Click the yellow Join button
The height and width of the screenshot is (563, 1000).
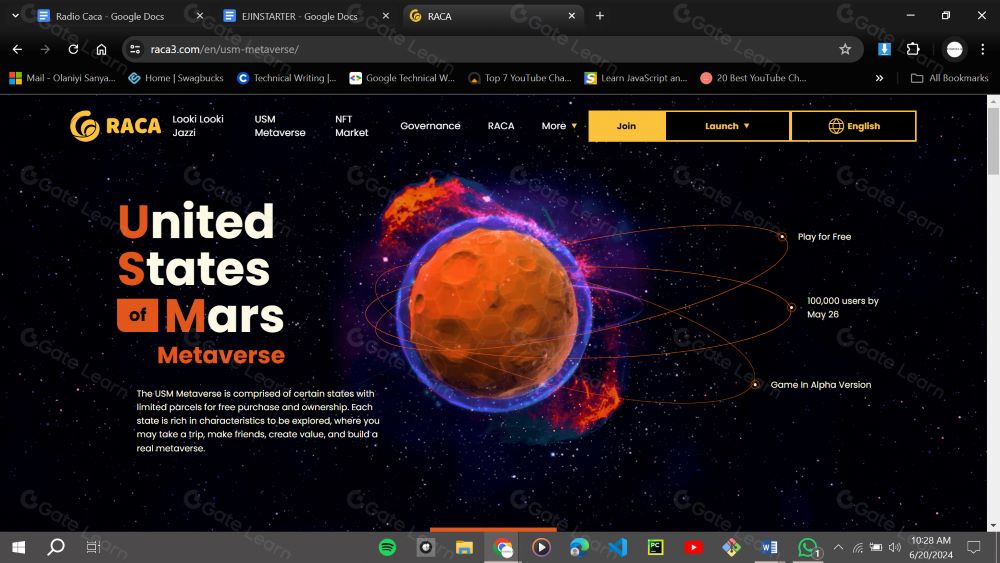click(626, 126)
